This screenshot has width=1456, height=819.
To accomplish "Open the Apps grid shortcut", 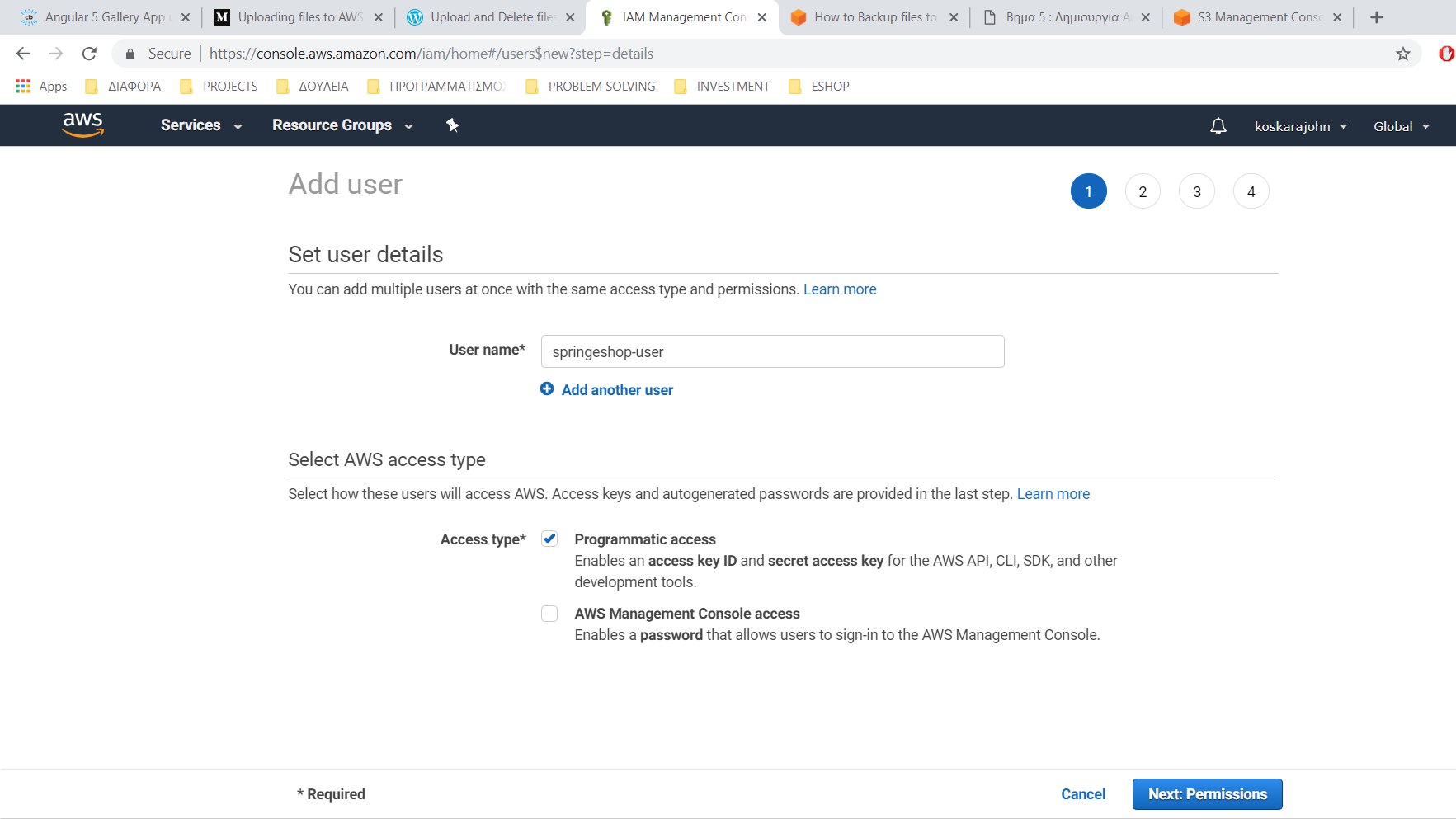I will pos(41,87).
